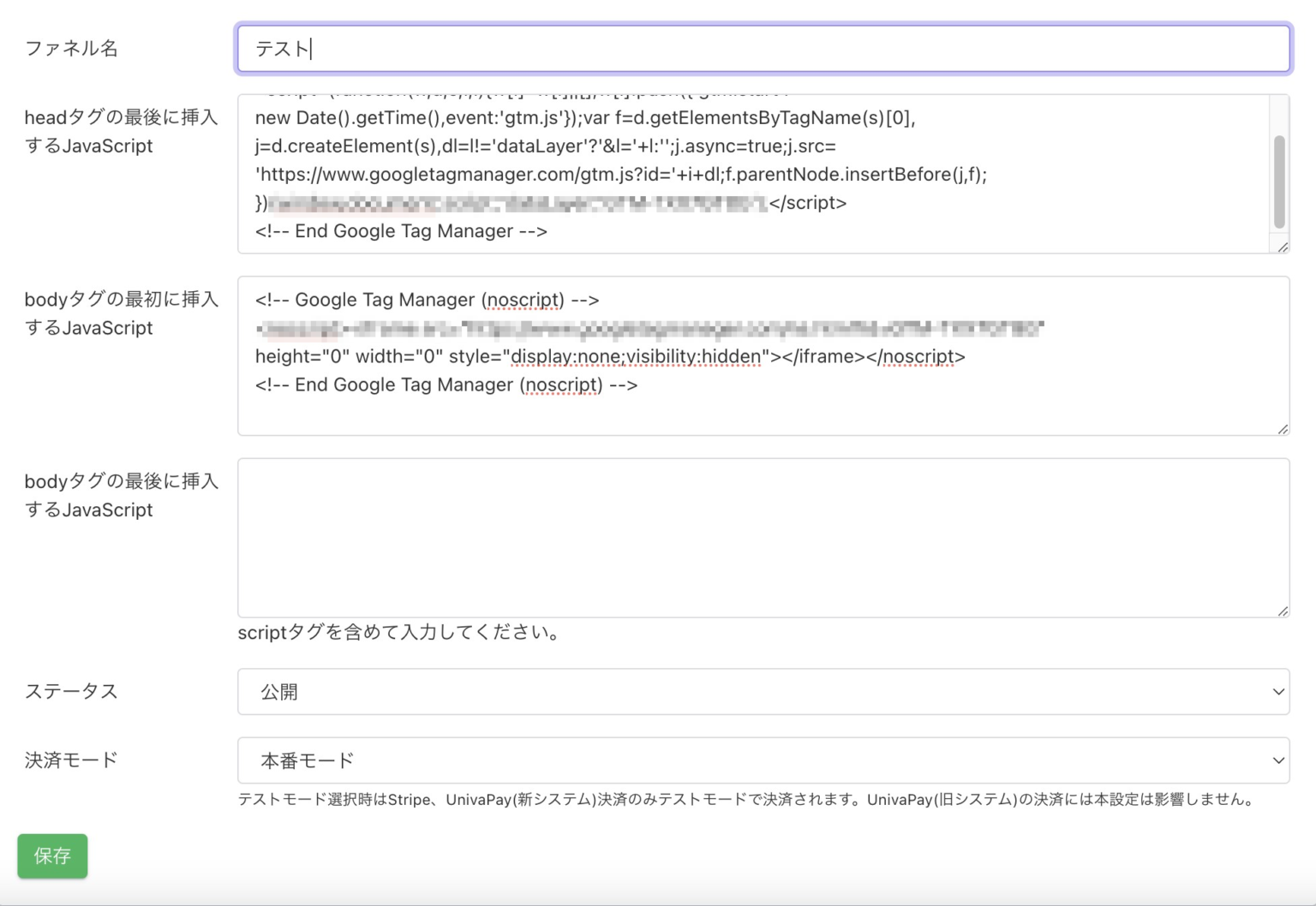Click resize handle of bodyタグの最初 textarea
Screen dimensions: 1316x906
[1282, 428]
